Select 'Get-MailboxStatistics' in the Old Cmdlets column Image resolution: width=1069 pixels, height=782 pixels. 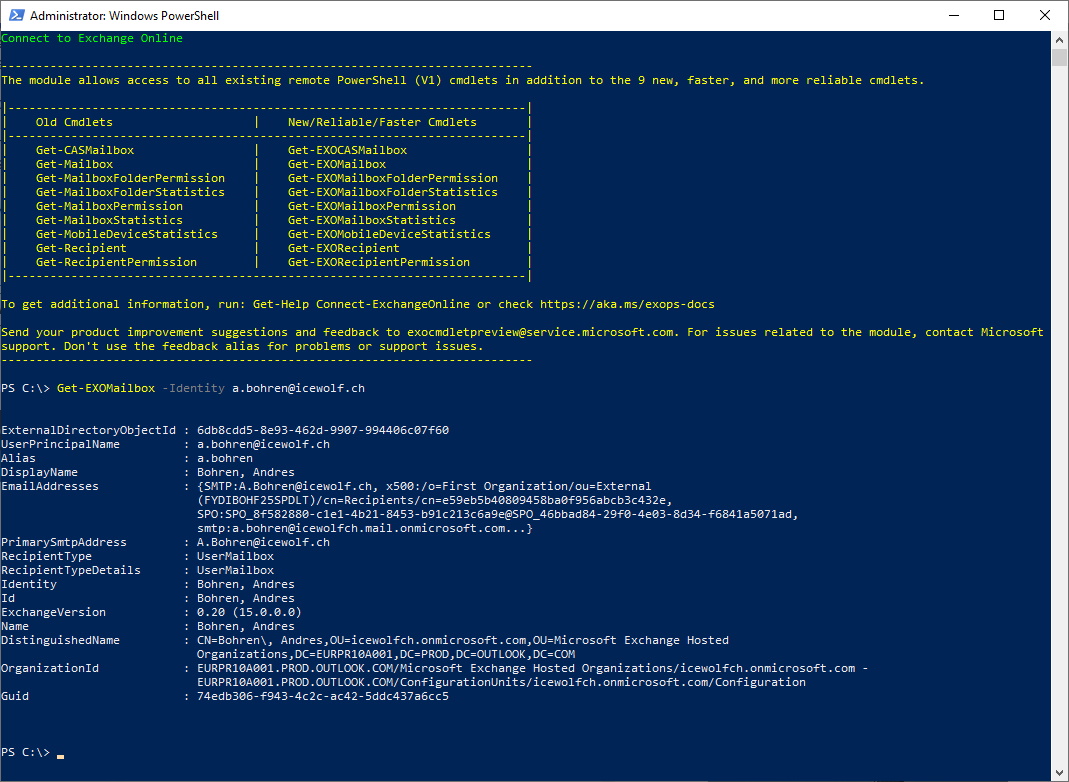(x=110, y=220)
